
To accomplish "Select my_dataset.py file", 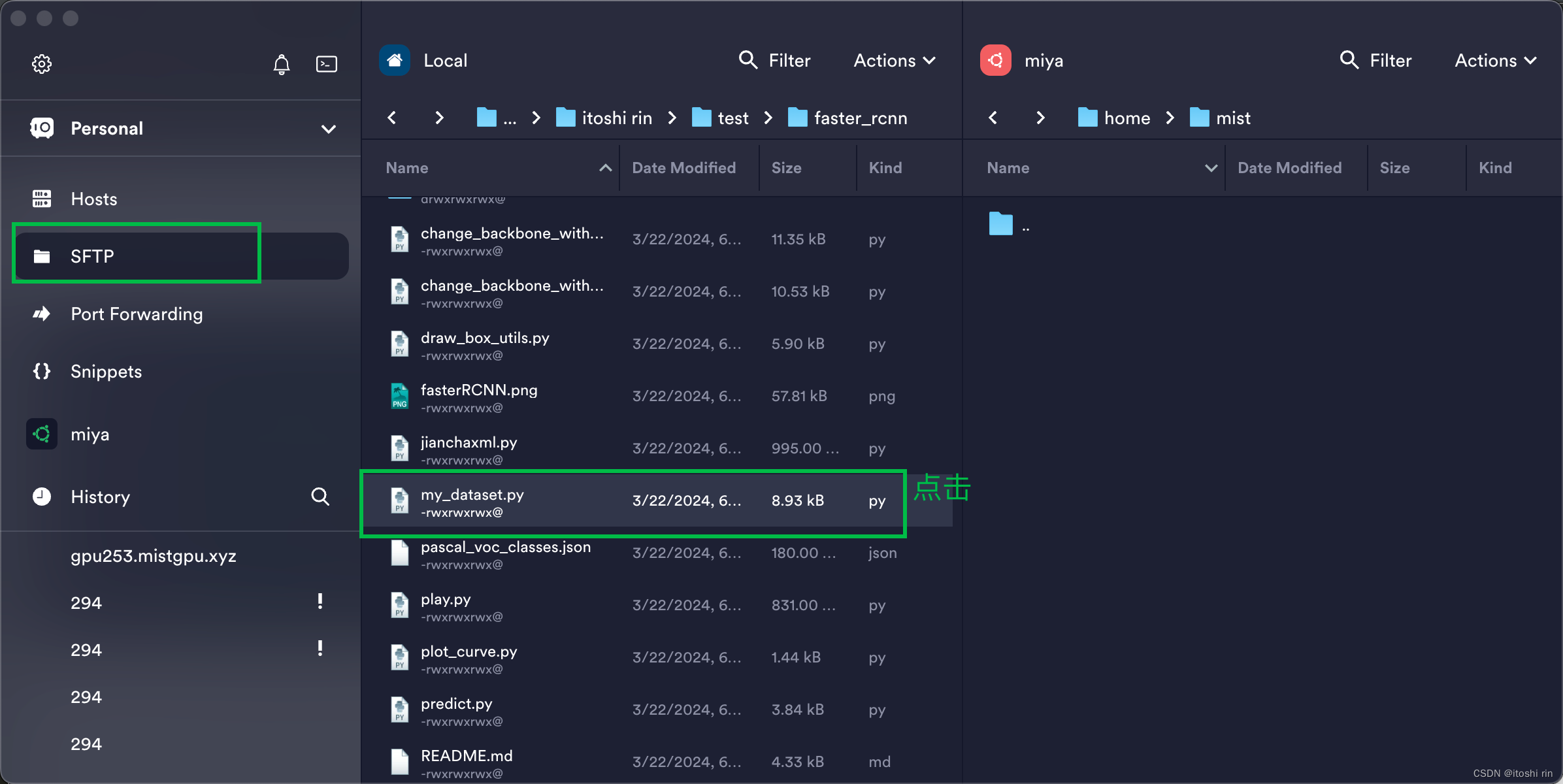I will click(470, 501).
